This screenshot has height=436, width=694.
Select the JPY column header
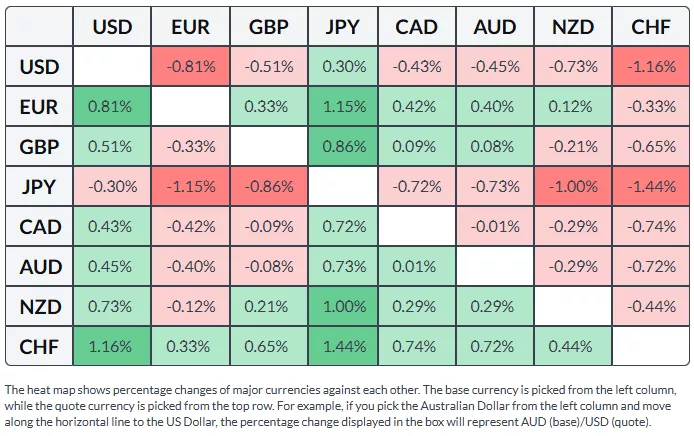(x=342, y=27)
